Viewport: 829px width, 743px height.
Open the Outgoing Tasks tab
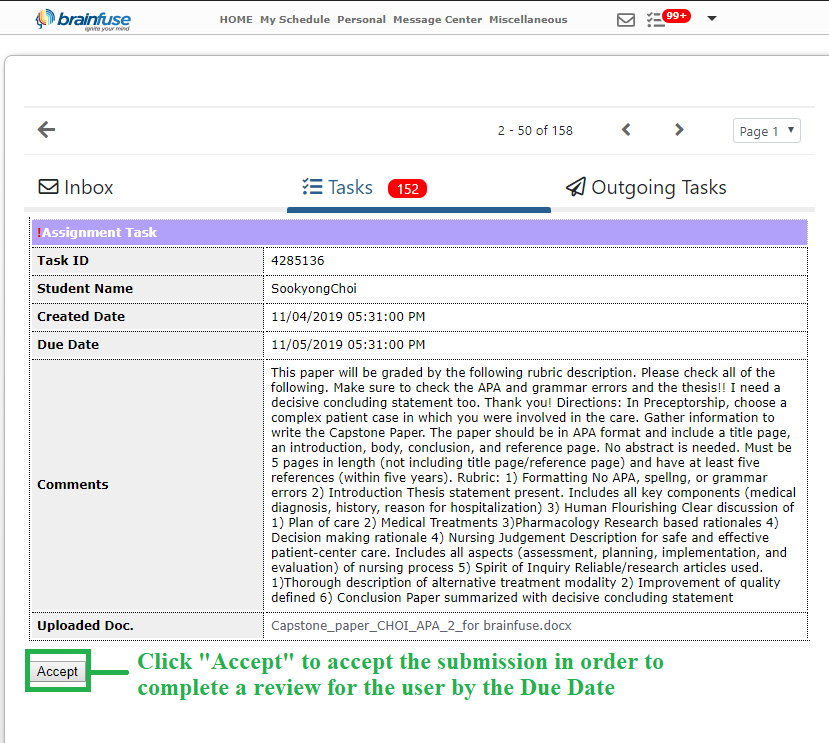646,187
